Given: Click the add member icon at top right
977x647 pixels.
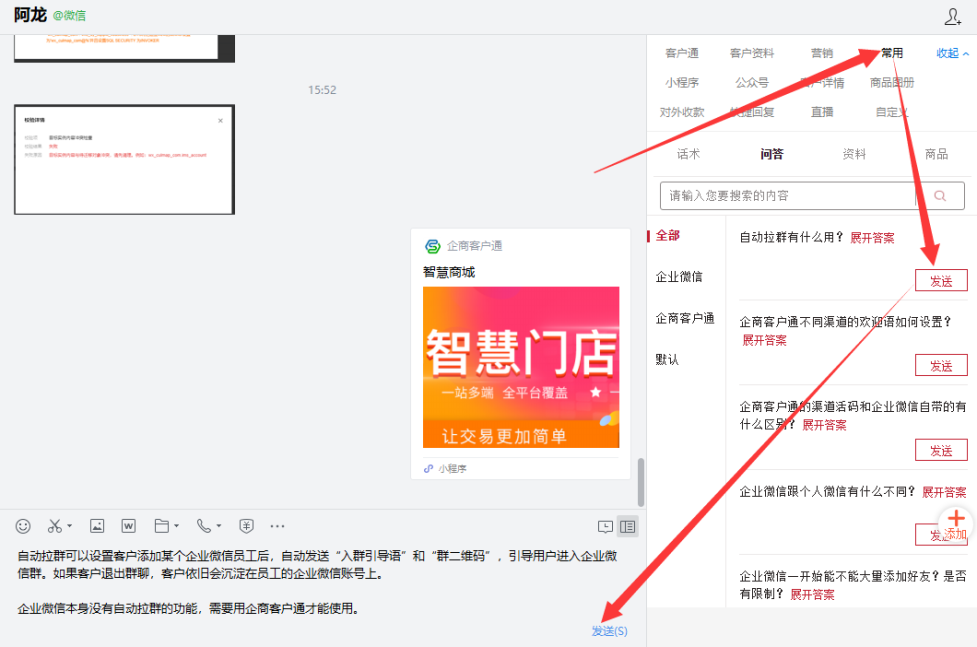Looking at the screenshot, I should [x=953, y=17].
